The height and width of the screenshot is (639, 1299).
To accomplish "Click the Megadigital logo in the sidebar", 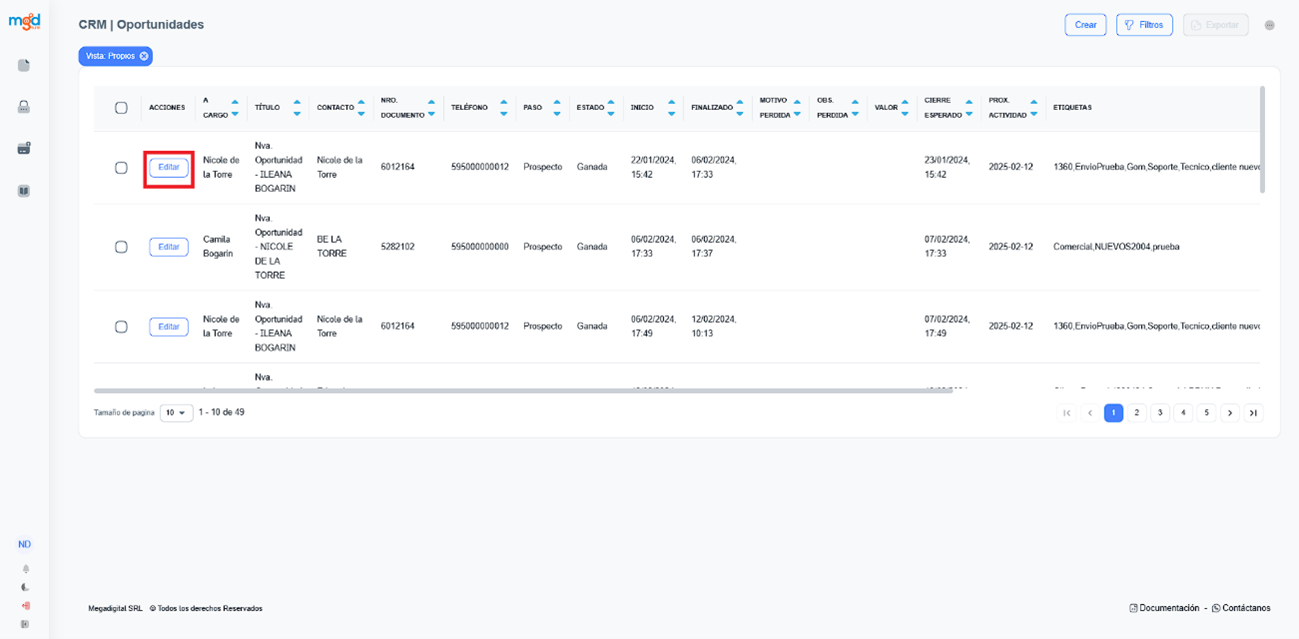I will 24,22.
